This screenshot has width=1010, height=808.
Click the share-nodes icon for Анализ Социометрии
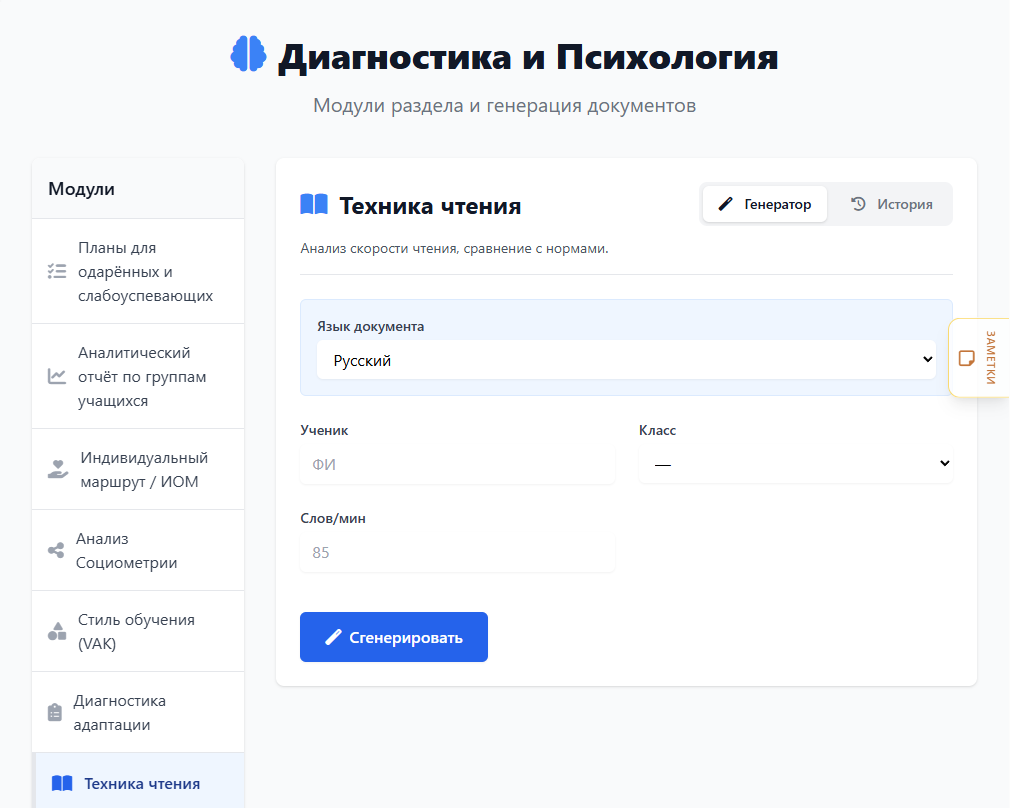56,550
